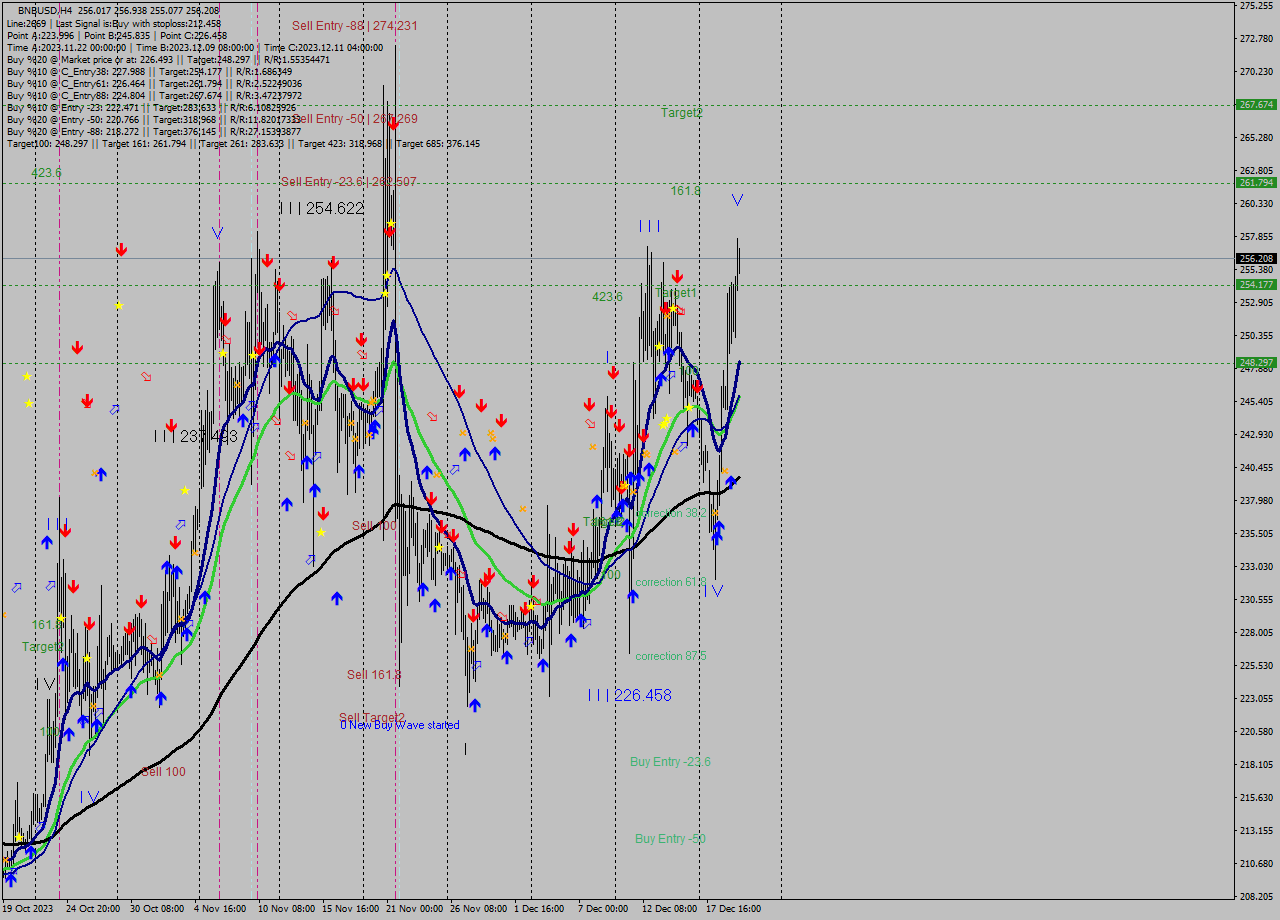The height and width of the screenshot is (920, 1280).
Task: Select the red down arrow at the far-left chart edge
Action: coord(77,347)
